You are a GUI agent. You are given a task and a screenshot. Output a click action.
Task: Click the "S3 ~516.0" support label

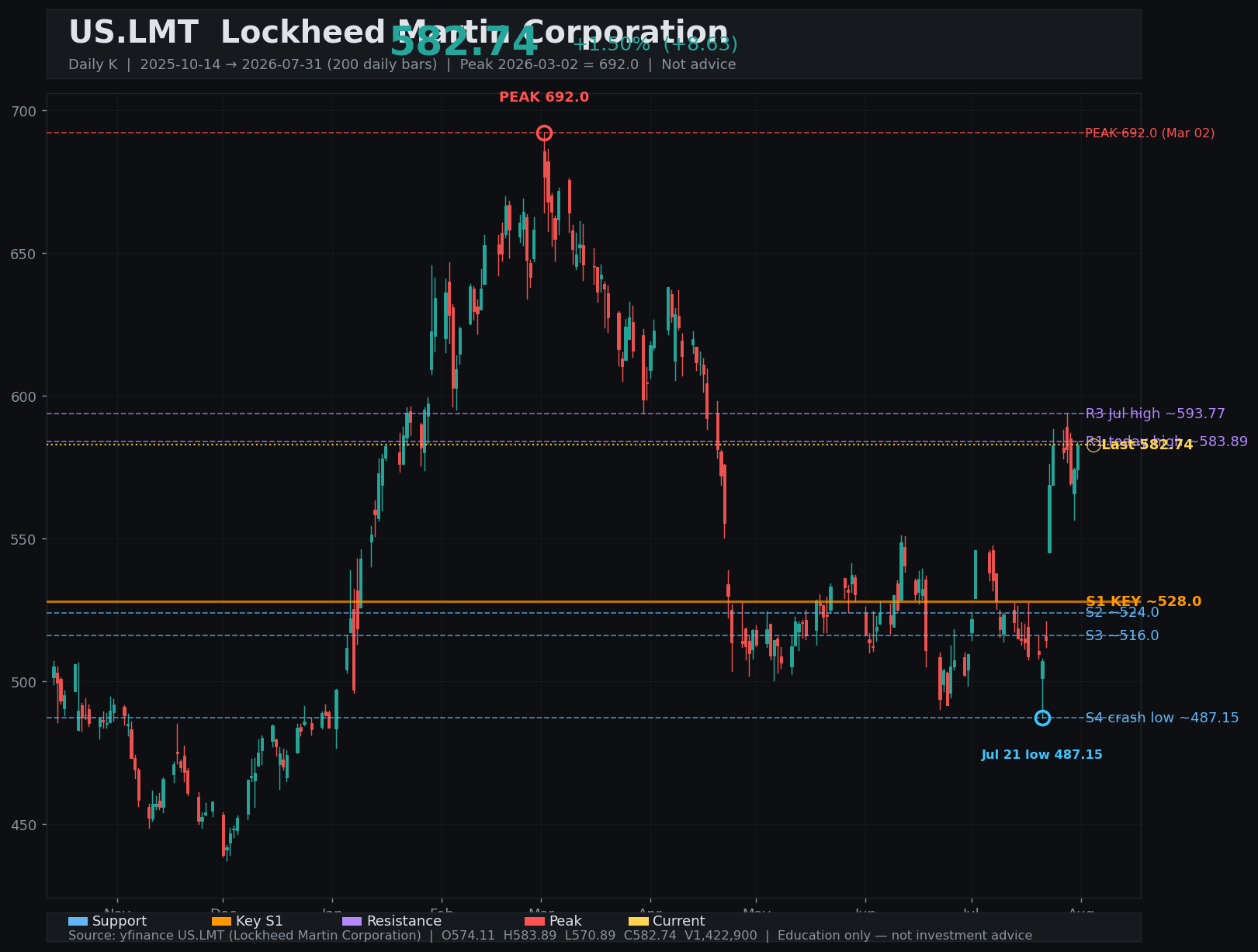point(1122,636)
